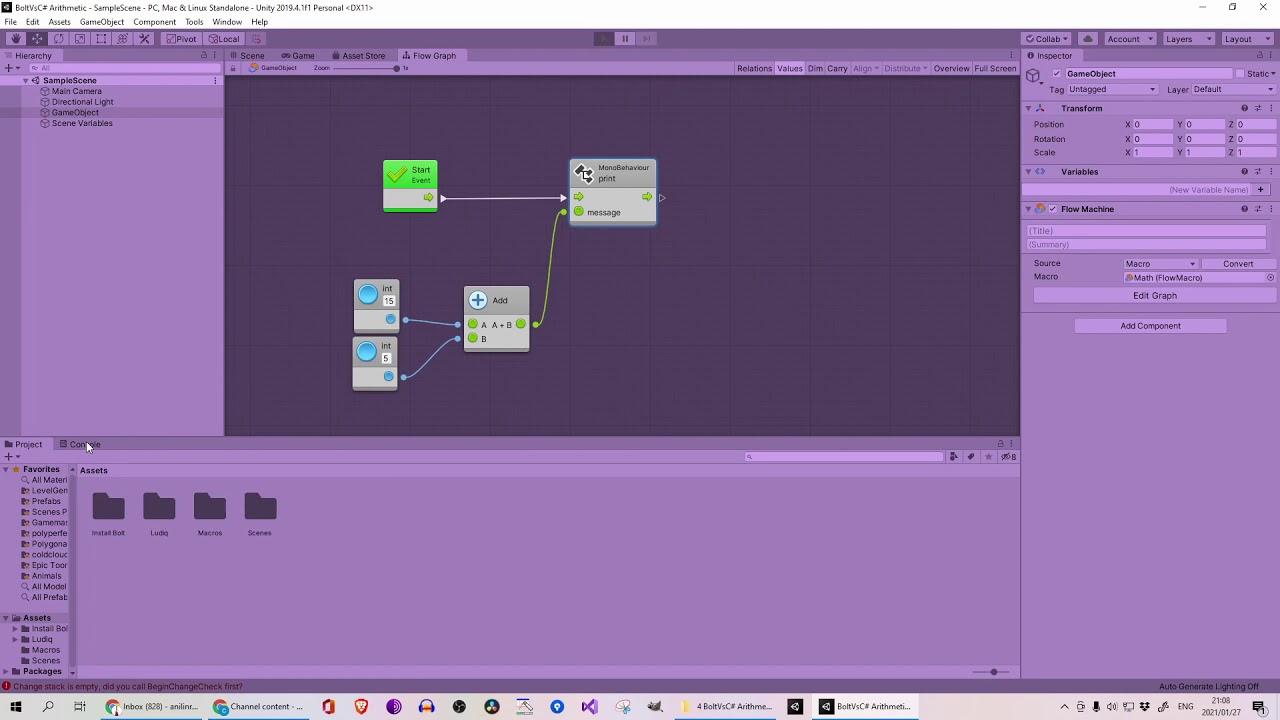Select the Rotate tool

[x=58, y=39]
